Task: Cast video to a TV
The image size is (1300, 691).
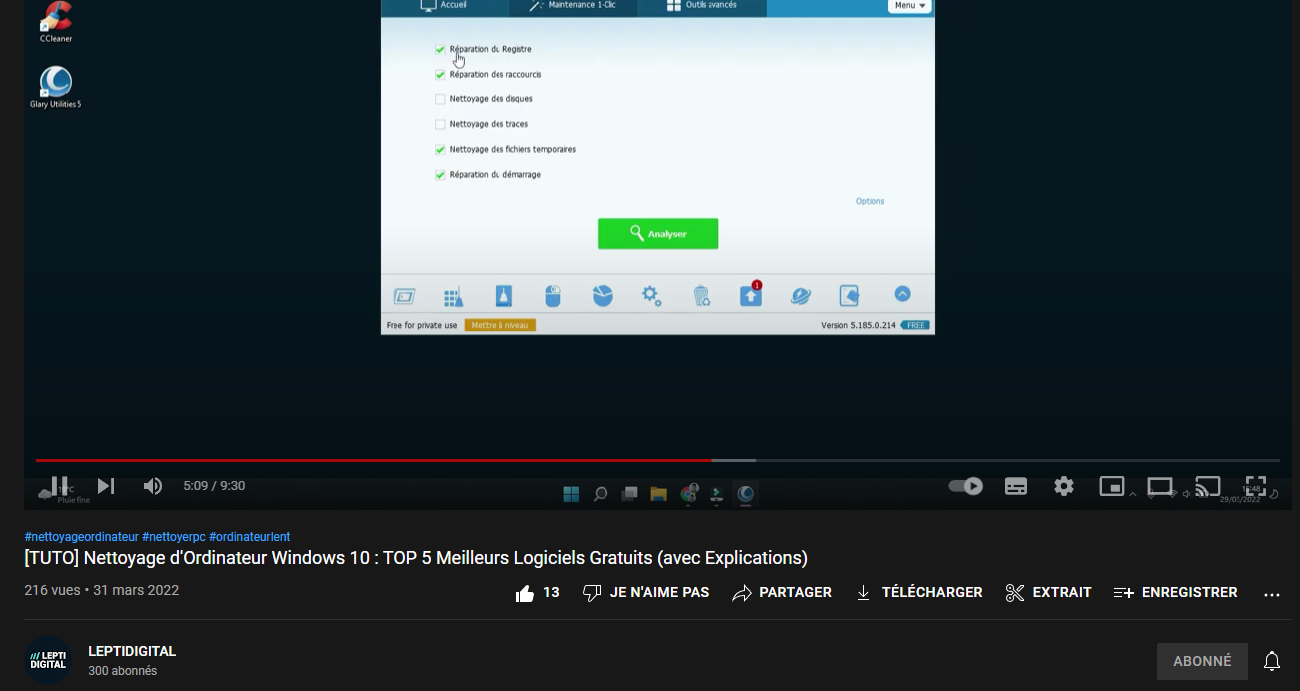Action: (x=1208, y=486)
